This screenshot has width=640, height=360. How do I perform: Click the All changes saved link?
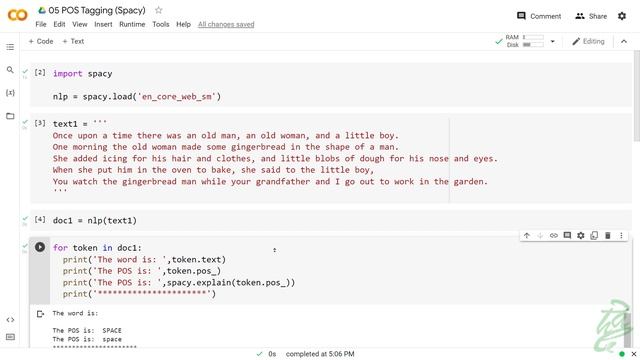pos(226,24)
